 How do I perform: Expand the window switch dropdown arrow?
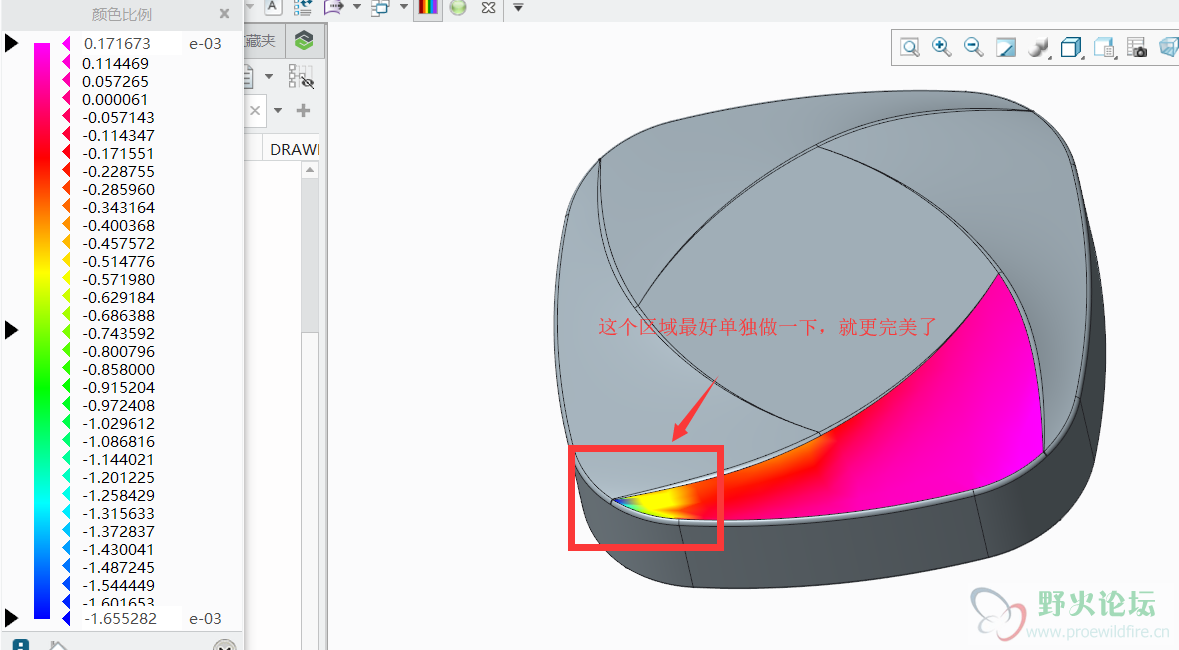click(404, 7)
